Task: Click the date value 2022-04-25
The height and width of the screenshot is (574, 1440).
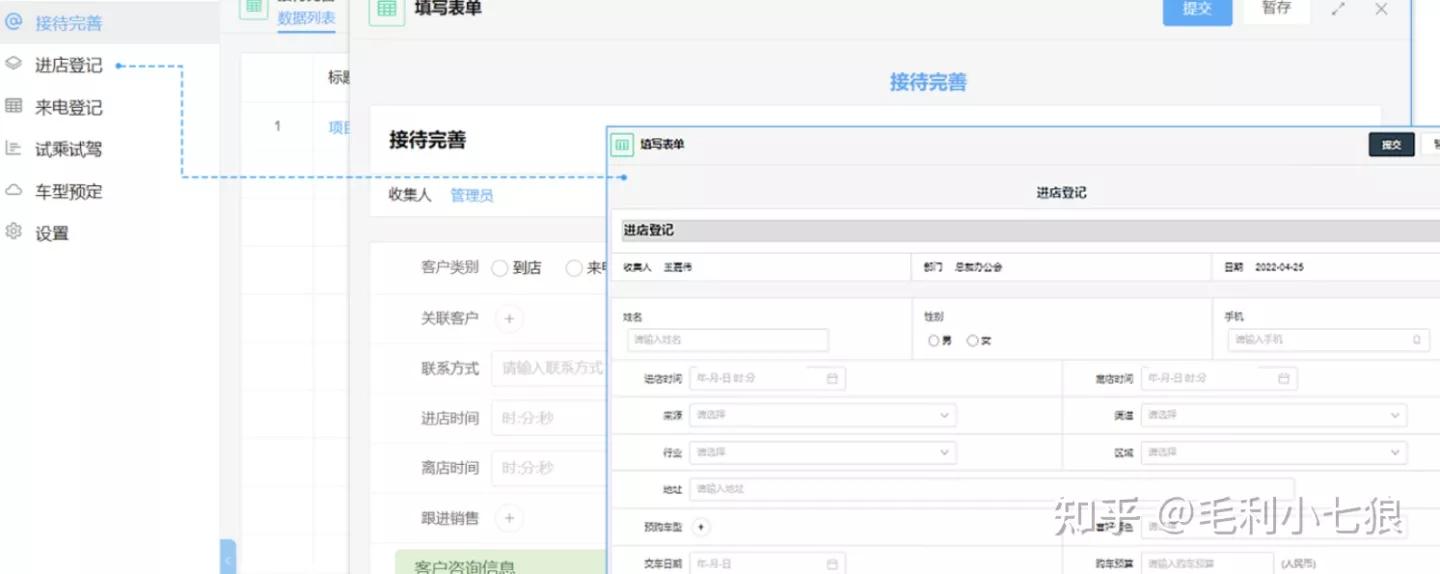Action: pos(1279,268)
